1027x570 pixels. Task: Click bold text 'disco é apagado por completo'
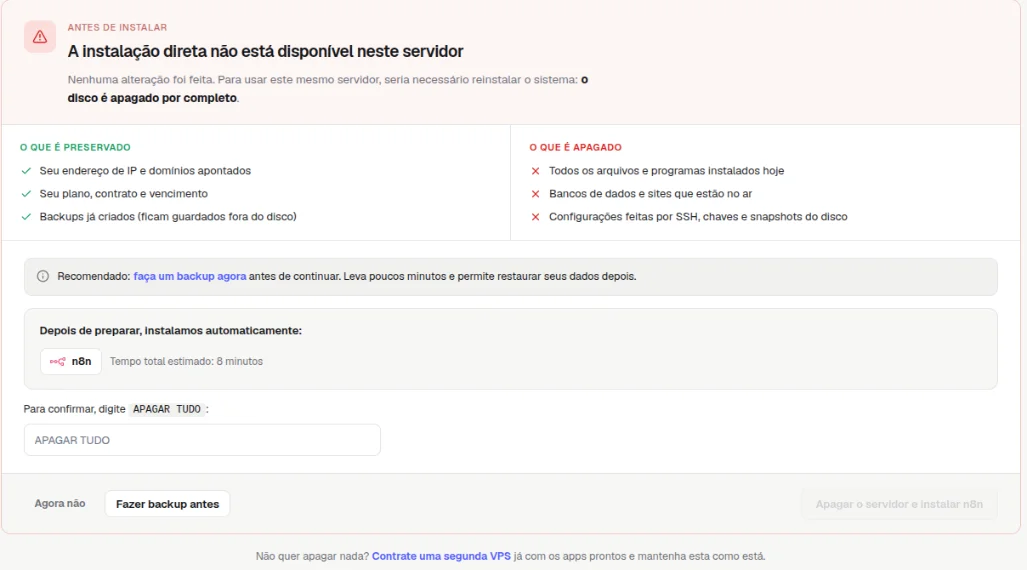coord(152,98)
